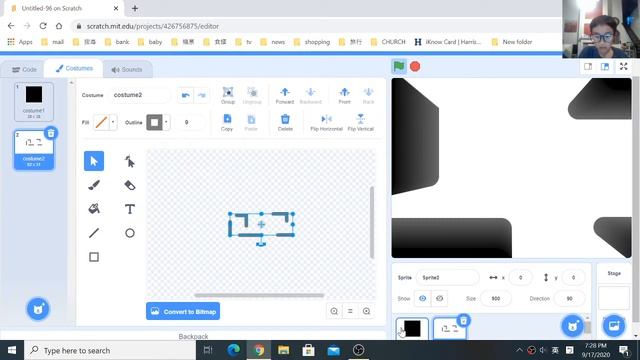Click the canvas horizontal scrollbar
This screenshot has width=640, height=360.
259,295
